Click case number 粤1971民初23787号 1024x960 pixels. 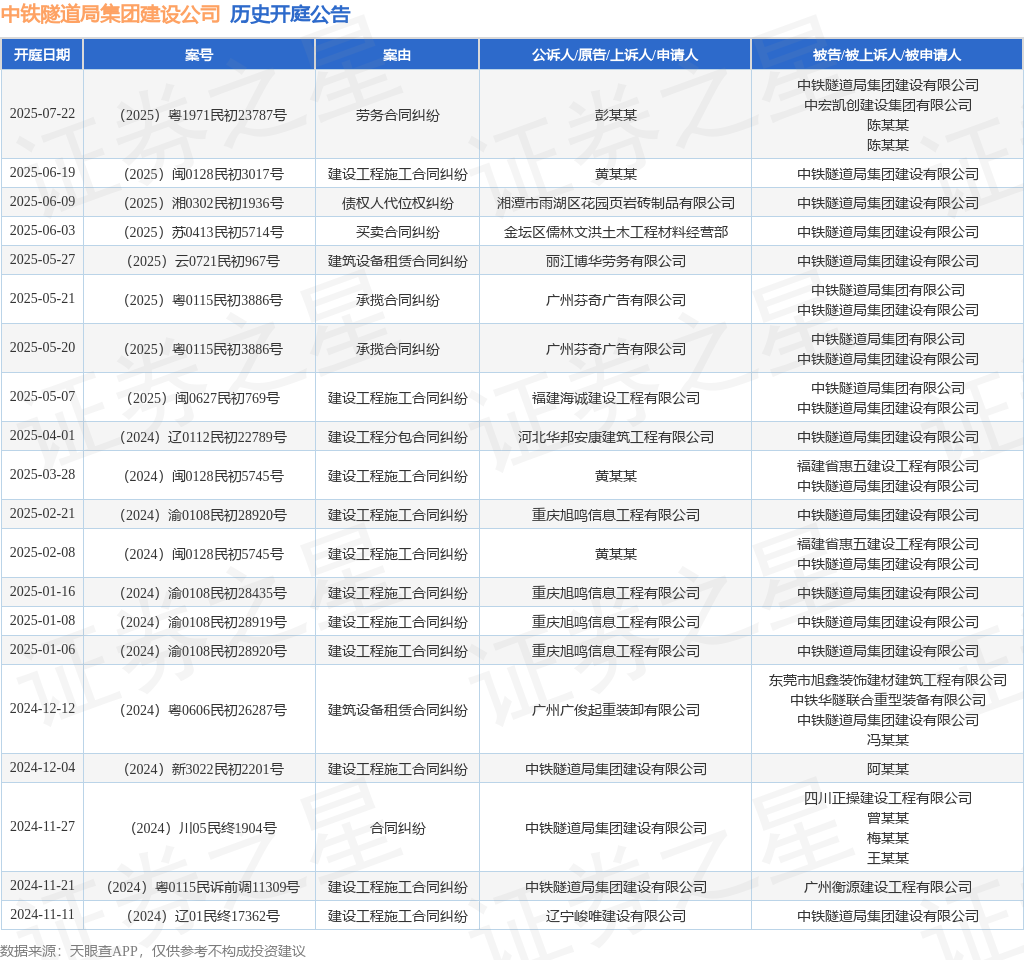coord(203,115)
